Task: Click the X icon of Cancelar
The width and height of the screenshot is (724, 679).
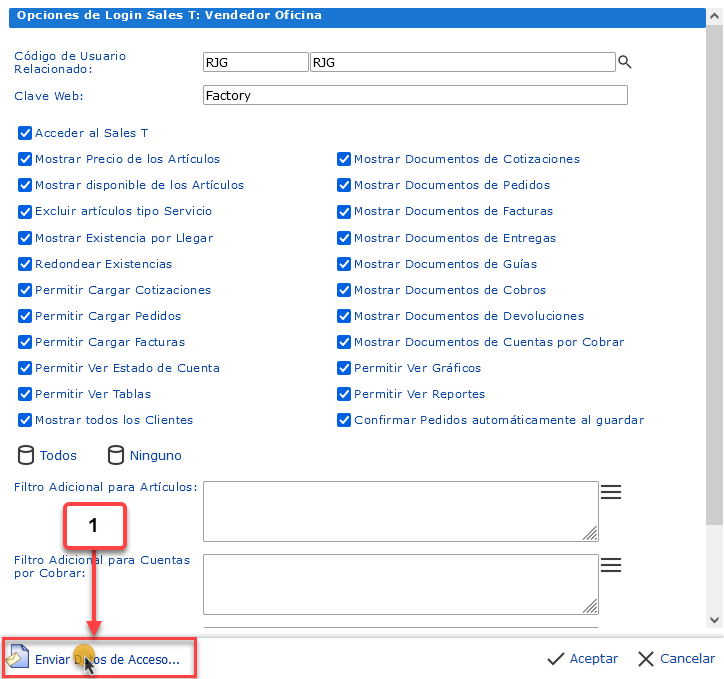Action: tap(646, 659)
